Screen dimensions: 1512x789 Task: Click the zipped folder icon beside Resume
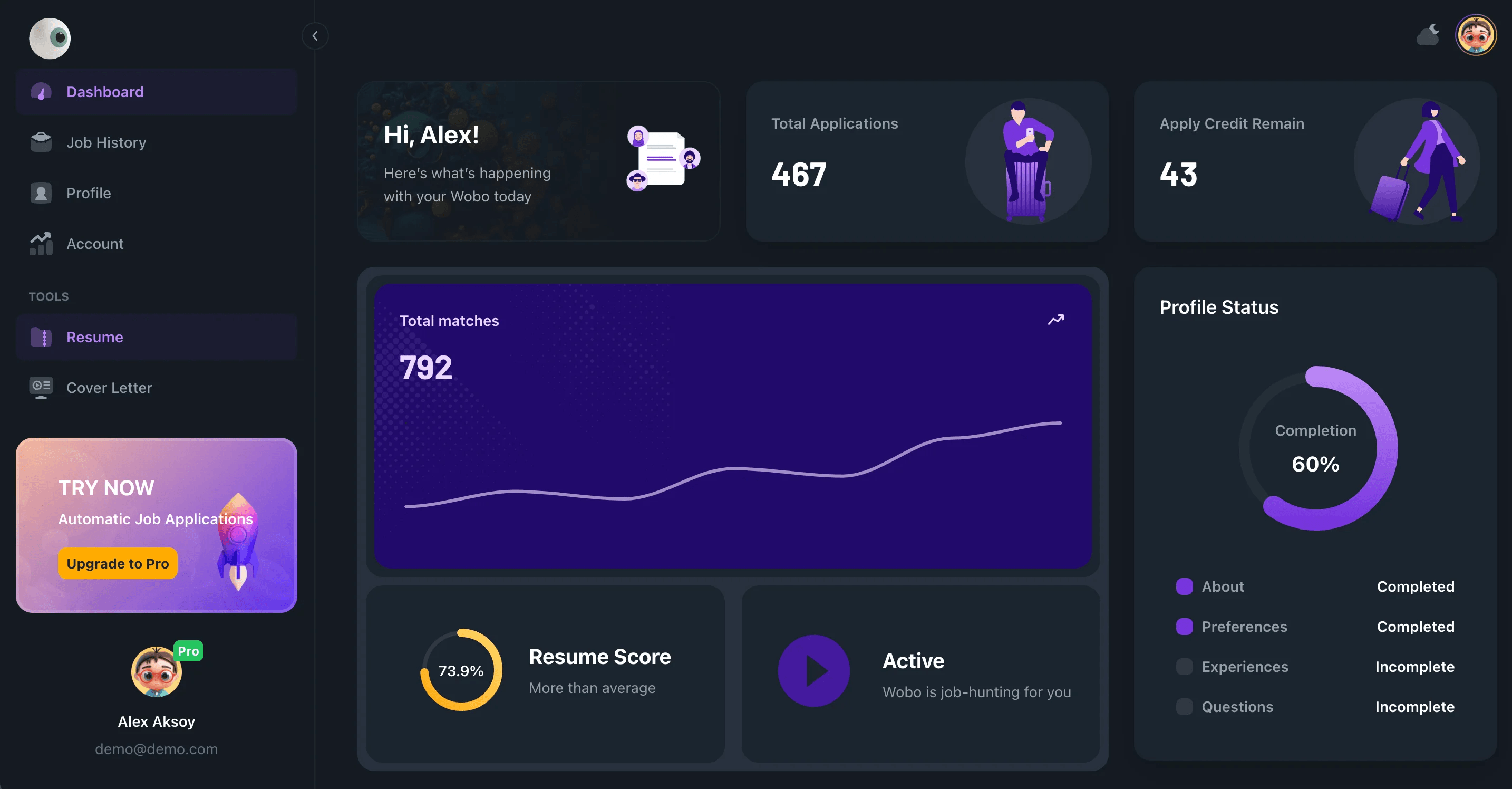click(41, 337)
